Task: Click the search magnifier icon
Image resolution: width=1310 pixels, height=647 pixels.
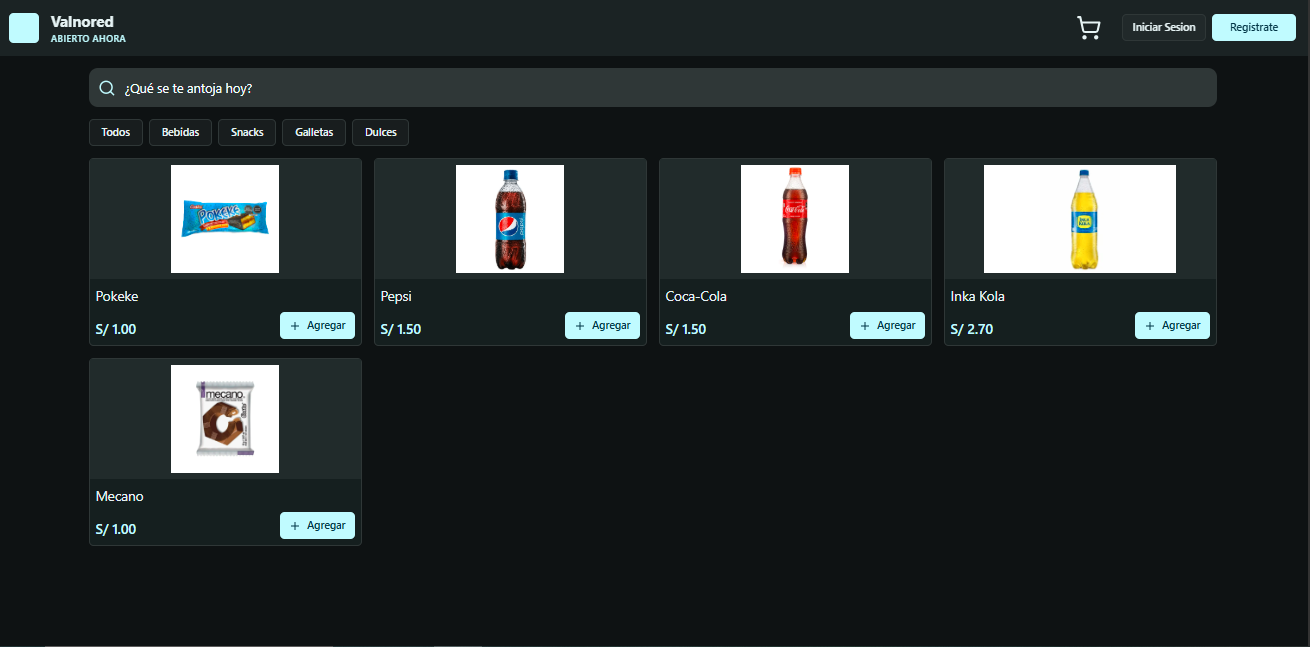Action: click(107, 88)
